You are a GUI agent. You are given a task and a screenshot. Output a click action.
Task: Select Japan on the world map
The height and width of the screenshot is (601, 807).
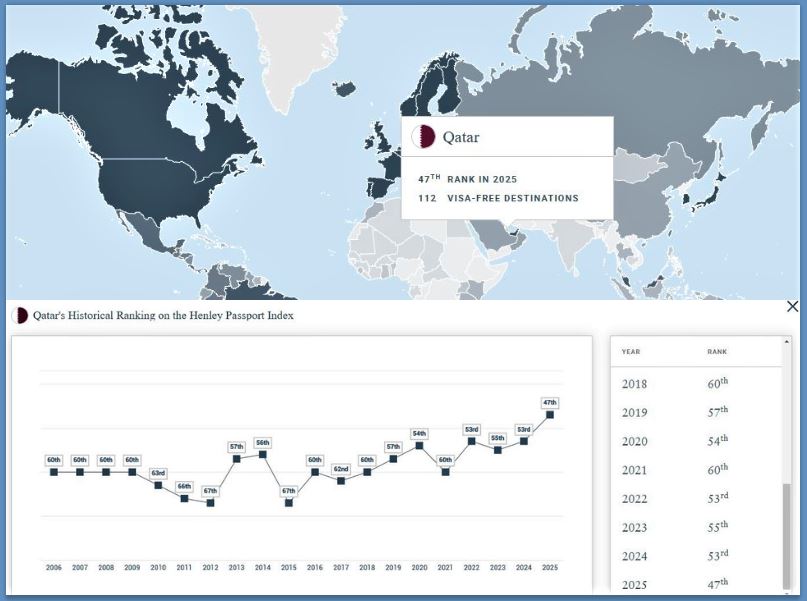tap(711, 197)
